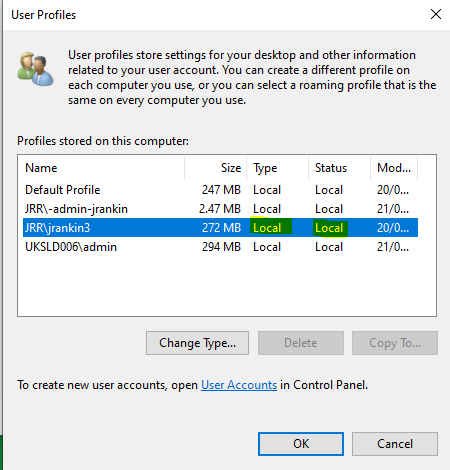This screenshot has width=450, height=470.
Task: Open the Change Type dialog
Action: point(197,343)
